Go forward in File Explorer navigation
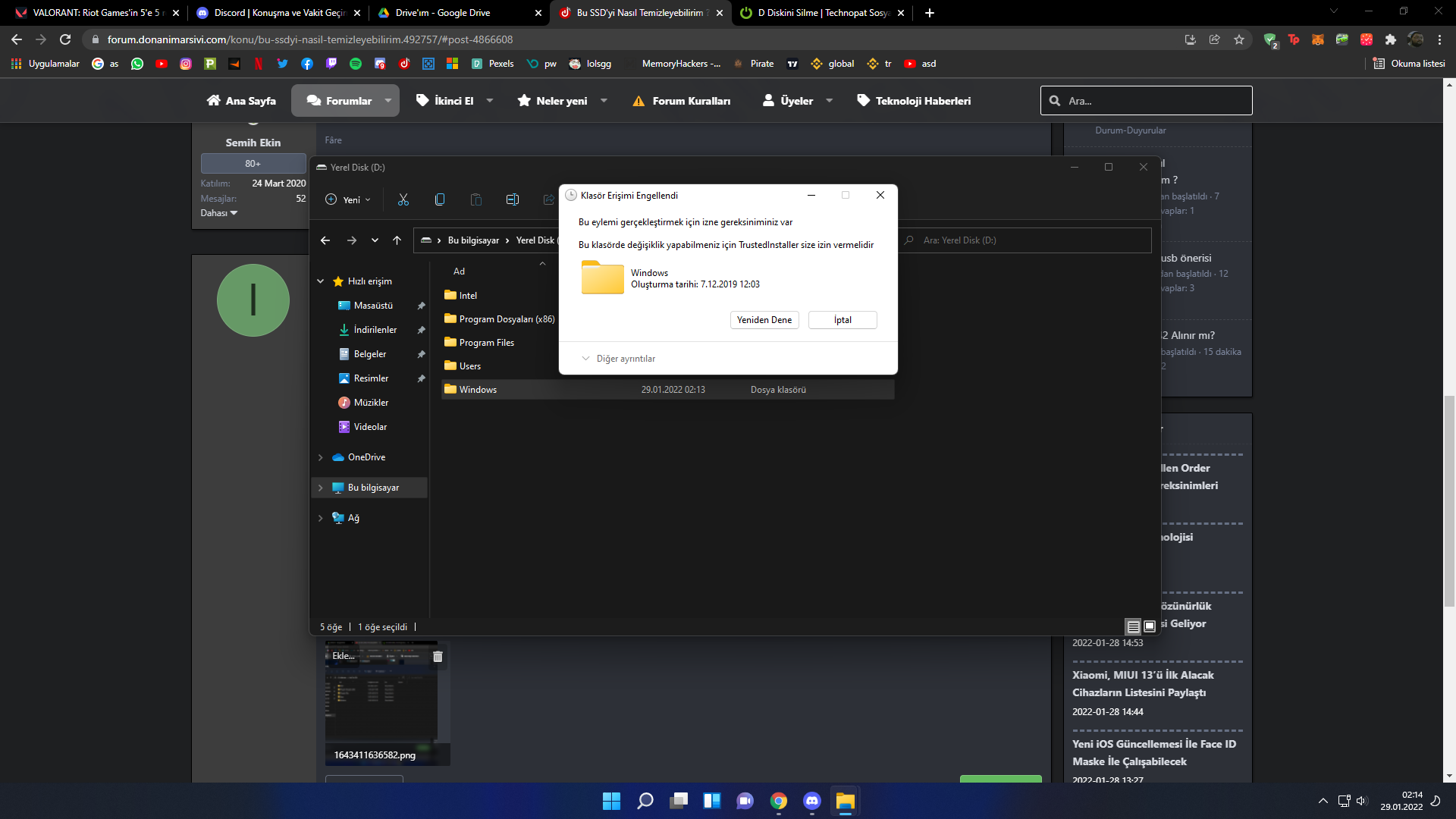 (x=352, y=240)
